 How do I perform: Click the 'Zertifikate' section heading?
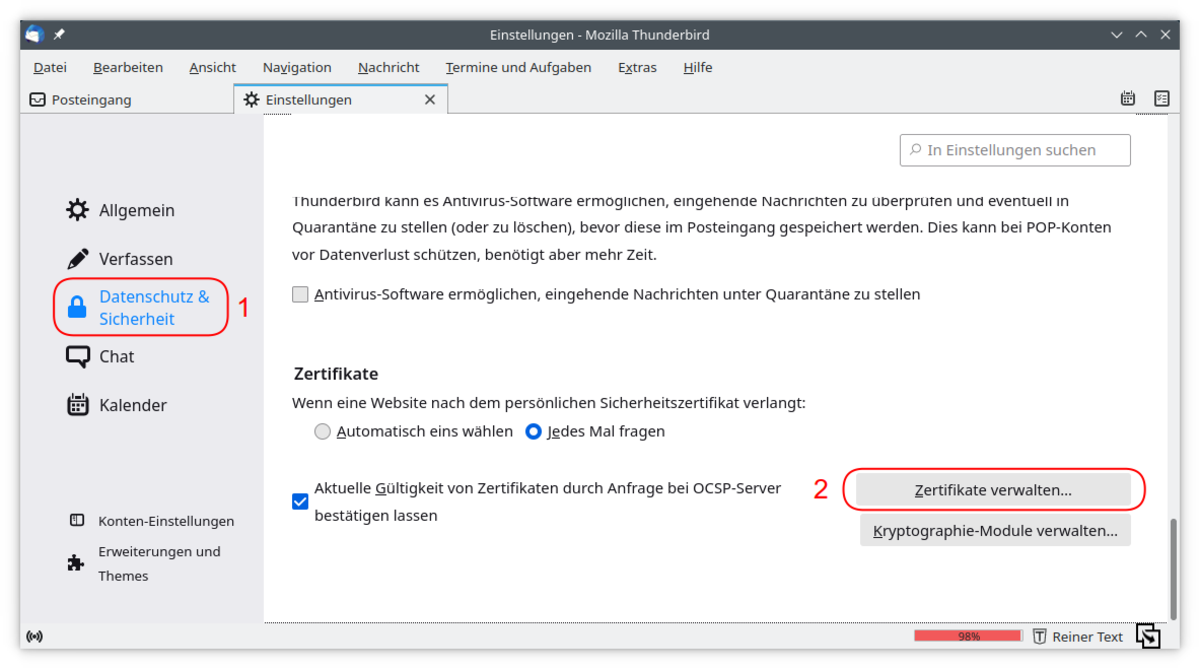[336, 374]
